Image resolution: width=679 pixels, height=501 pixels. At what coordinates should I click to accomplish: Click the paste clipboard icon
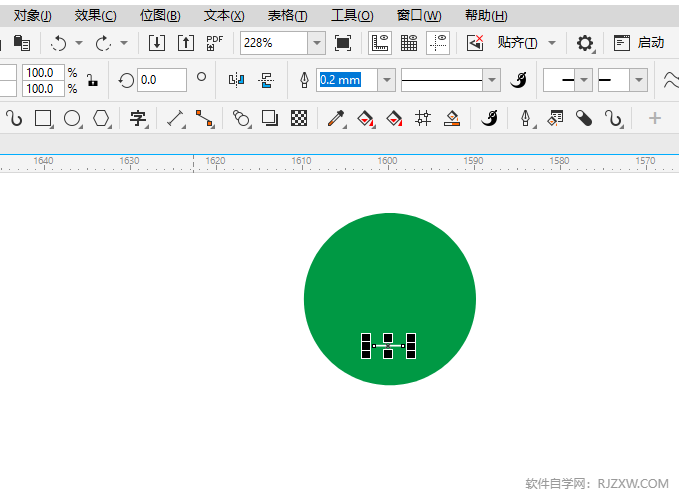pos(22,43)
